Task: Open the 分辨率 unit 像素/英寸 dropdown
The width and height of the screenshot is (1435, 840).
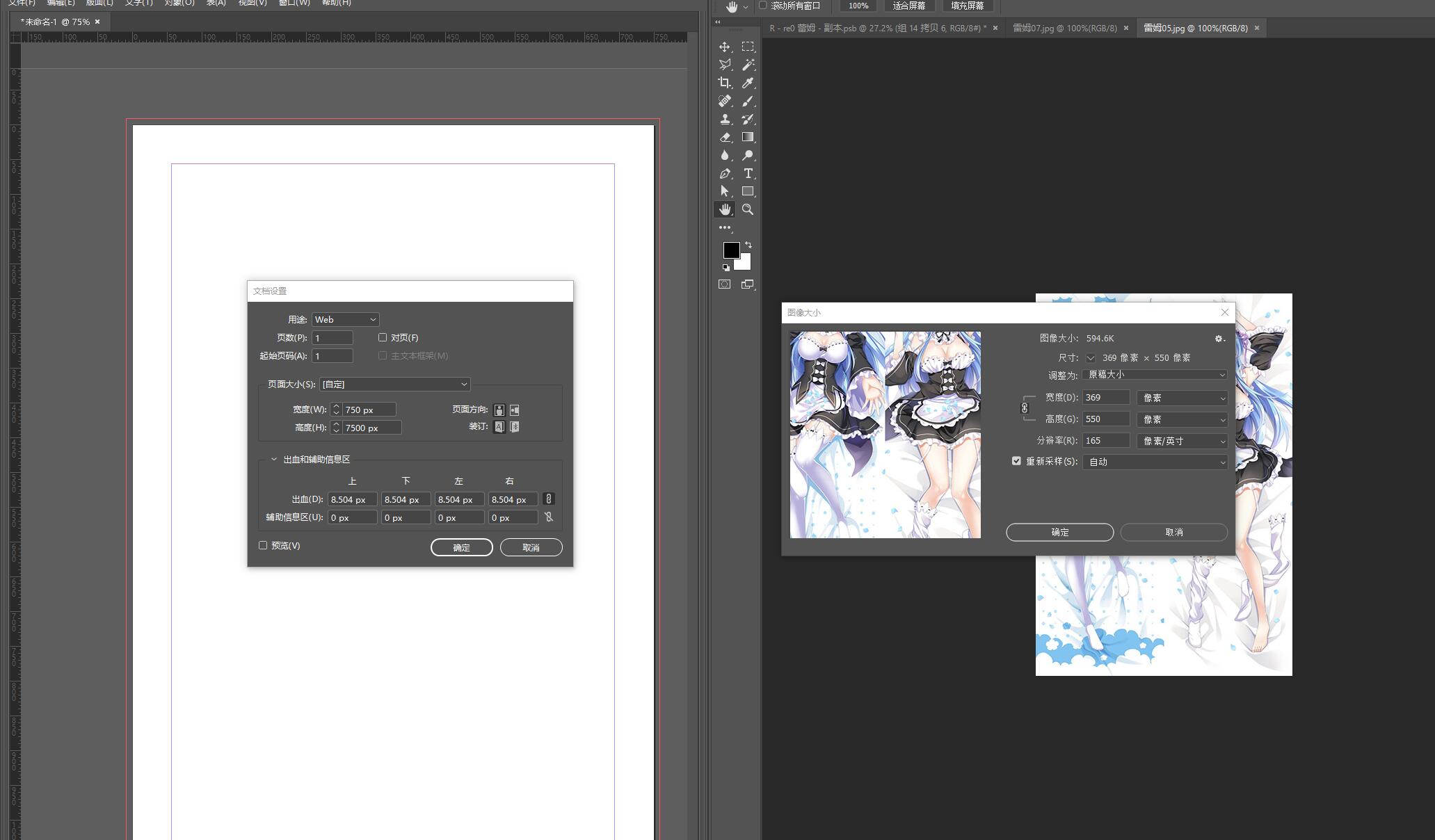Action: point(1183,441)
